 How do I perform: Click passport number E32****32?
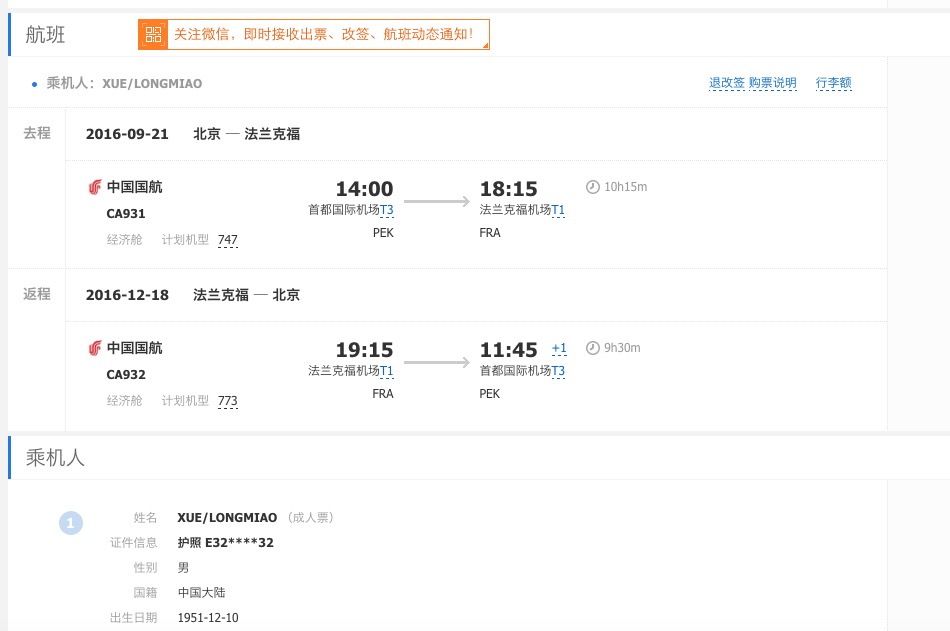[x=239, y=543]
